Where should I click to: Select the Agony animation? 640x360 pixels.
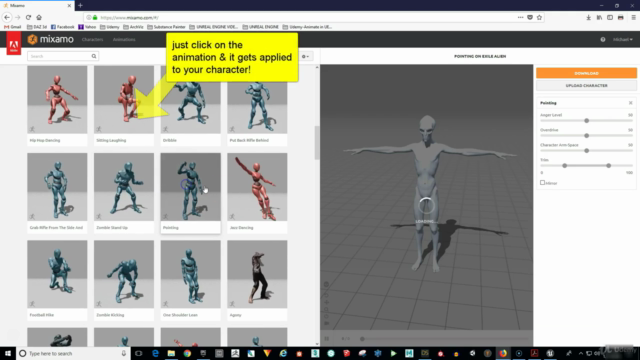coord(257,280)
